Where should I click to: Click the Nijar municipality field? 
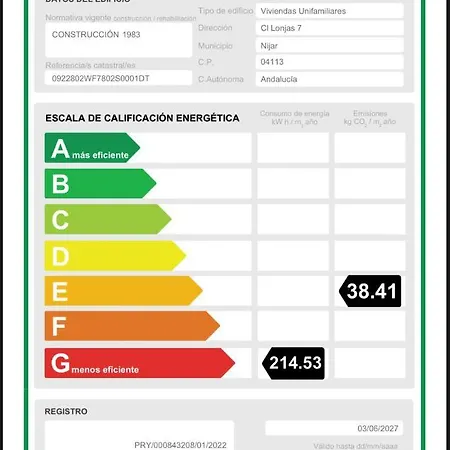click(x=330, y=46)
